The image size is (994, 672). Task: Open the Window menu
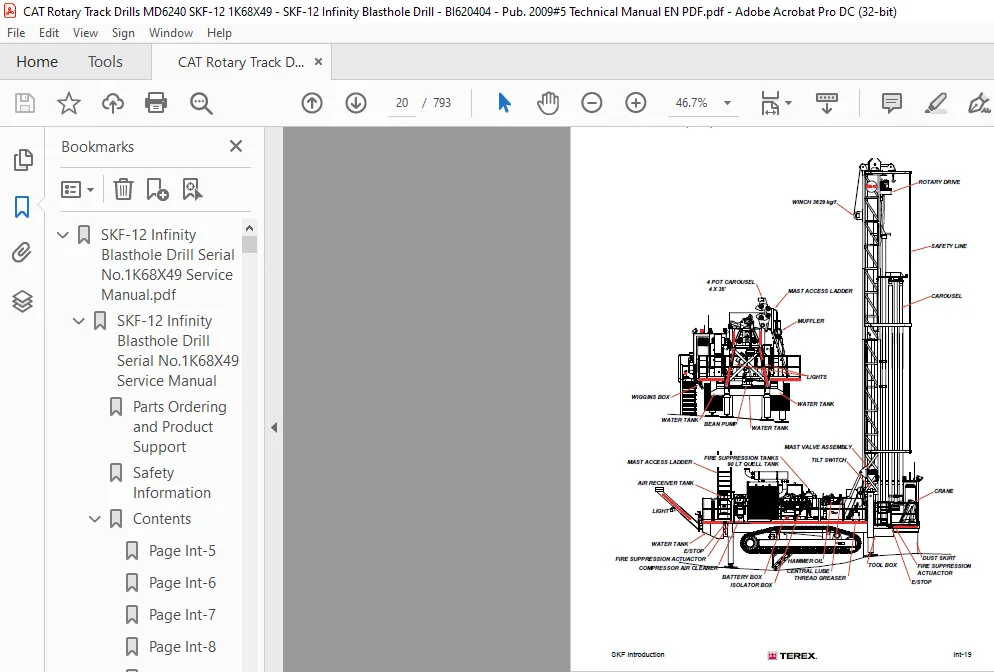click(x=171, y=33)
